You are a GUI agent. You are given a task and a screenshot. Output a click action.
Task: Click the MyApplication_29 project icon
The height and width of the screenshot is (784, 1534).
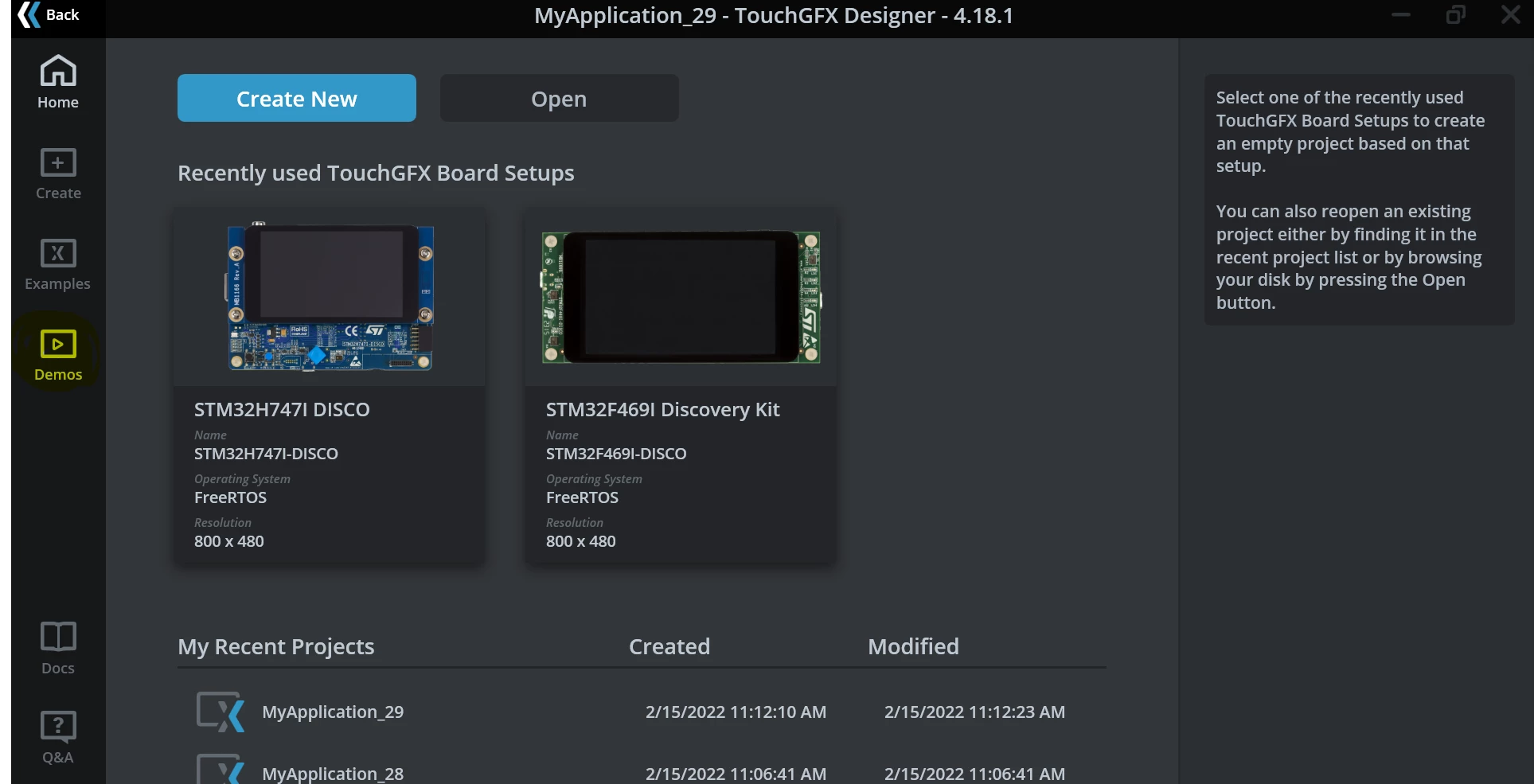point(221,712)
